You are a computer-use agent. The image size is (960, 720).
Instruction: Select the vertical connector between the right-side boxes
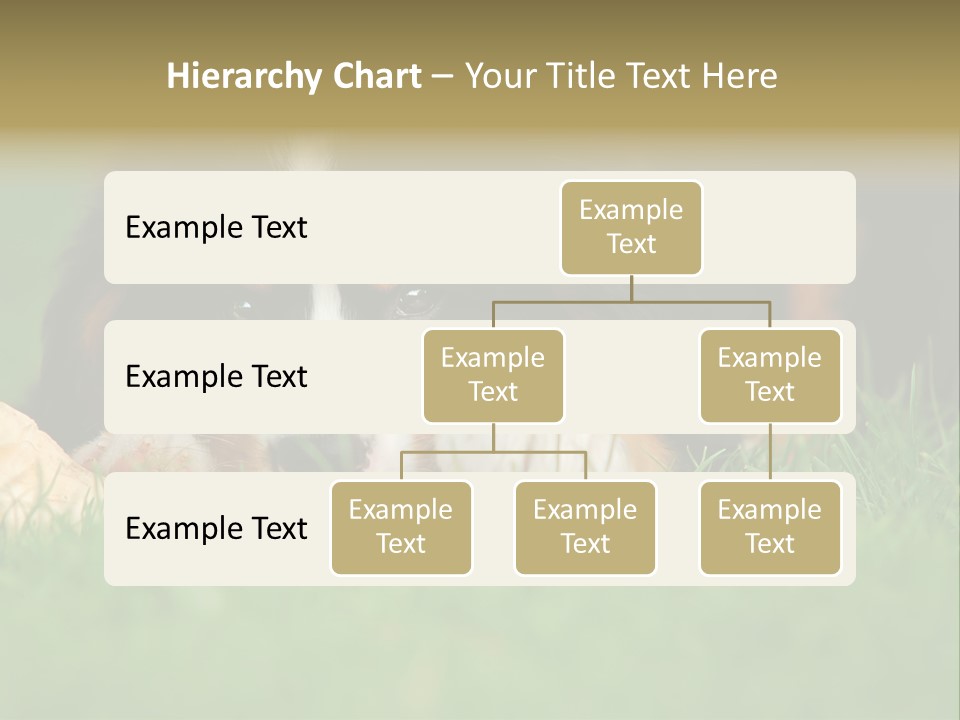pos(770,452)
